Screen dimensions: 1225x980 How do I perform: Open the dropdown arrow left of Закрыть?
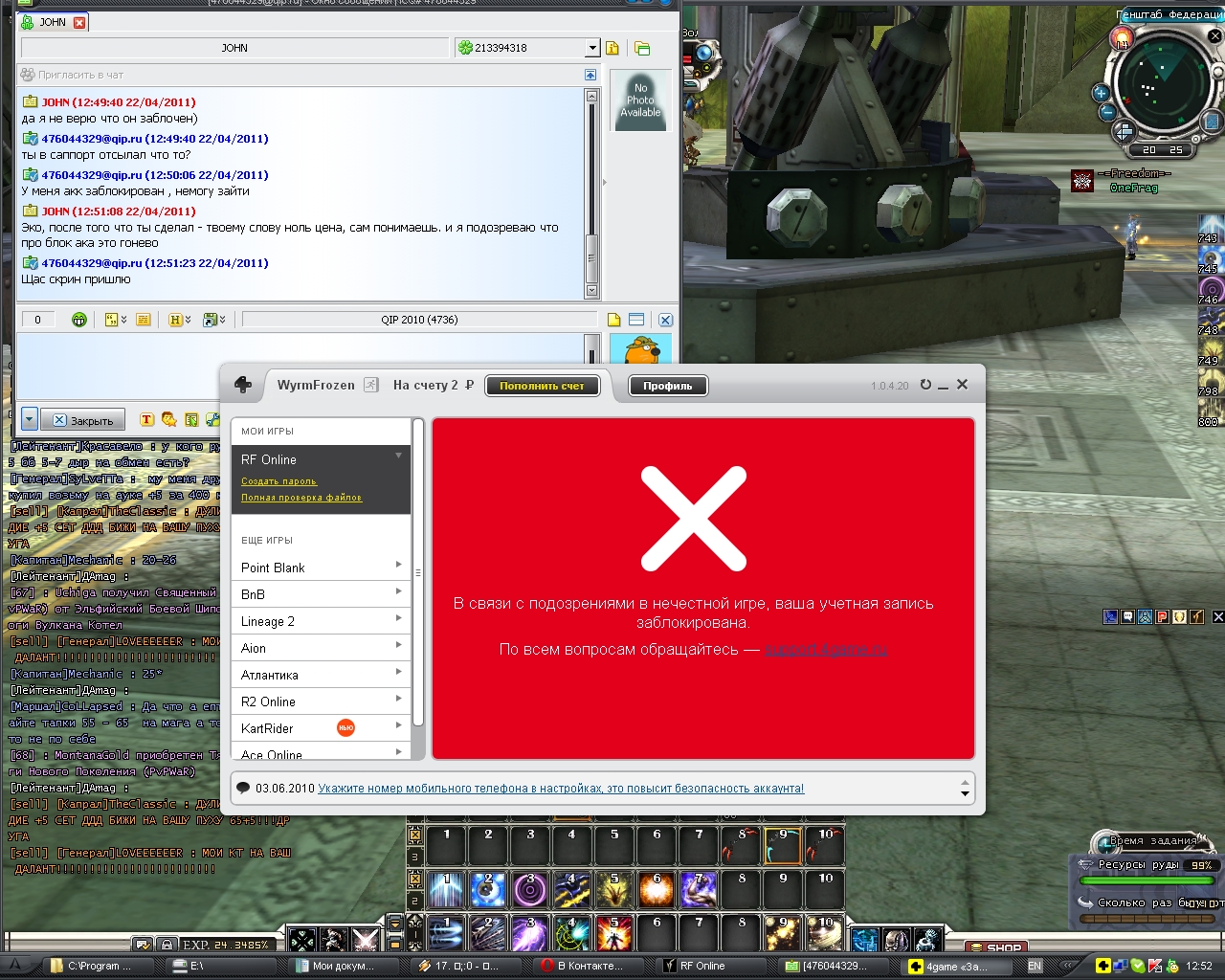click(x=29, y=419)
